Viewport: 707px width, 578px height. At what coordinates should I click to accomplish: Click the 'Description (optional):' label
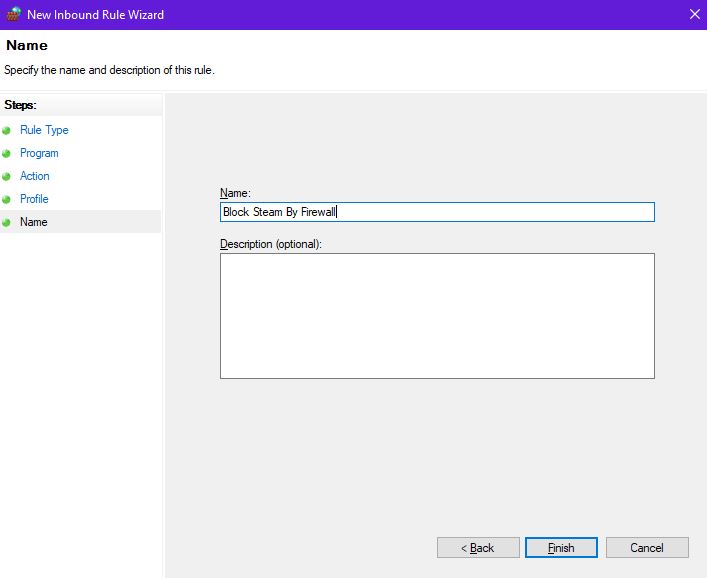coord(271,244)
